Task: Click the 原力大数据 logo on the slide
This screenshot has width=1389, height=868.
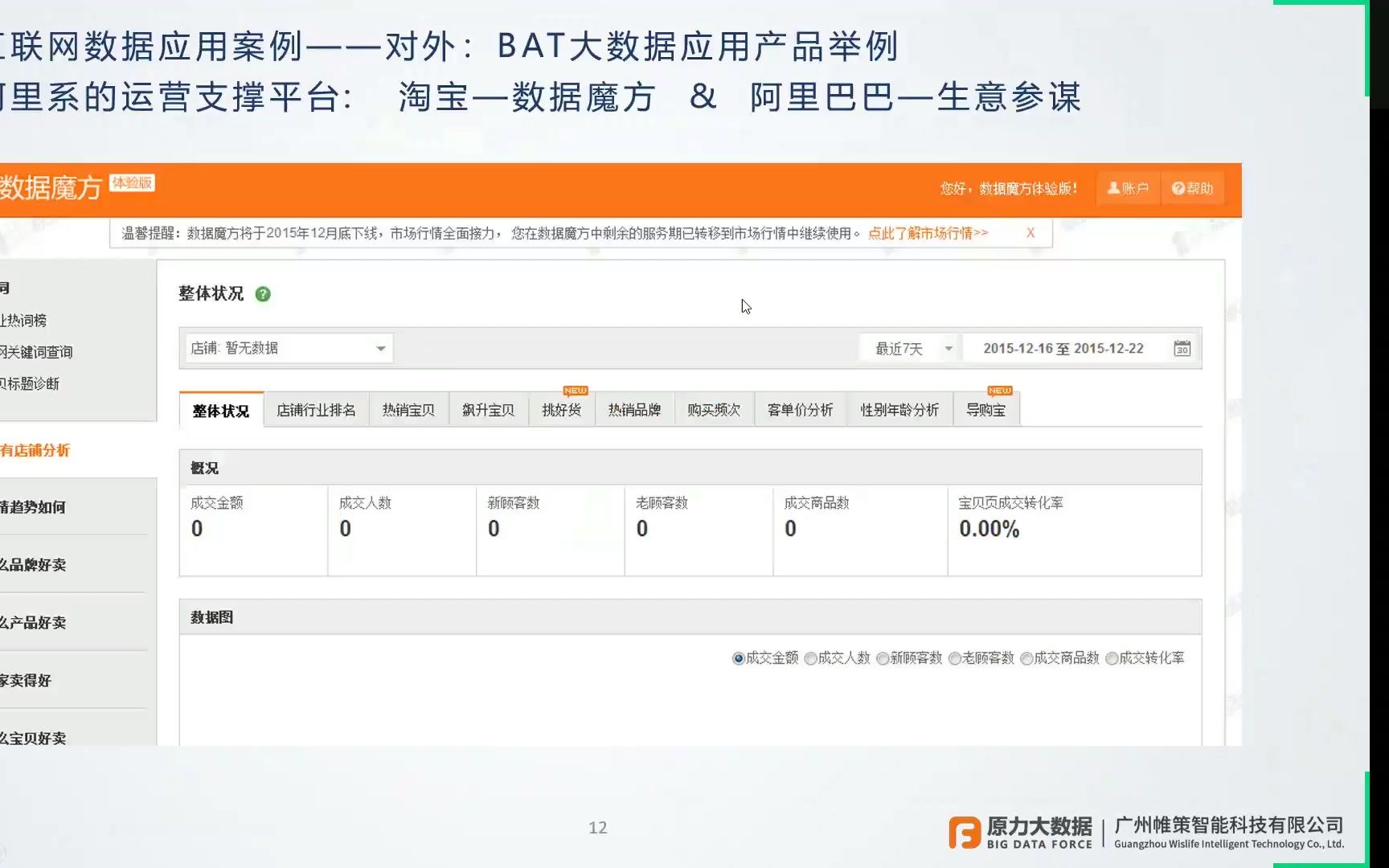Action: tap(1021, 833)
